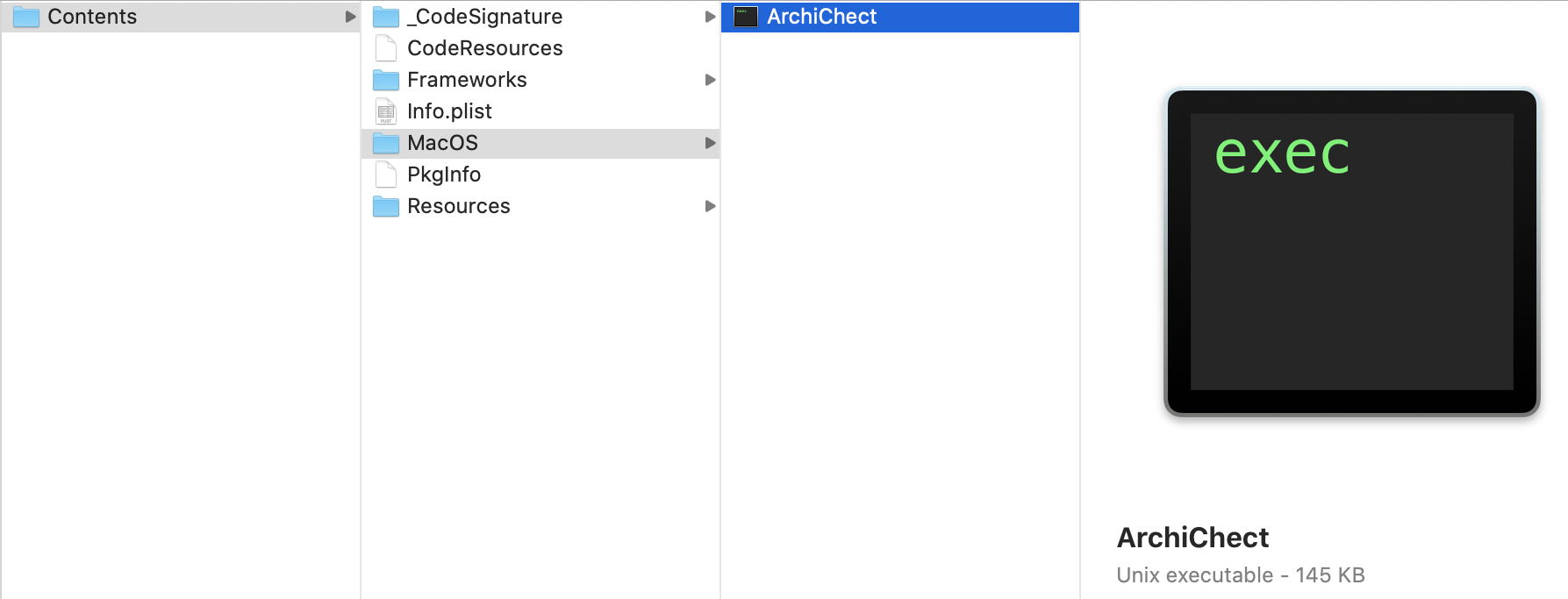Viewport: 1568px width, 599px height.
Task: Click the PkgInfo file icon
Action: [386, 175]
